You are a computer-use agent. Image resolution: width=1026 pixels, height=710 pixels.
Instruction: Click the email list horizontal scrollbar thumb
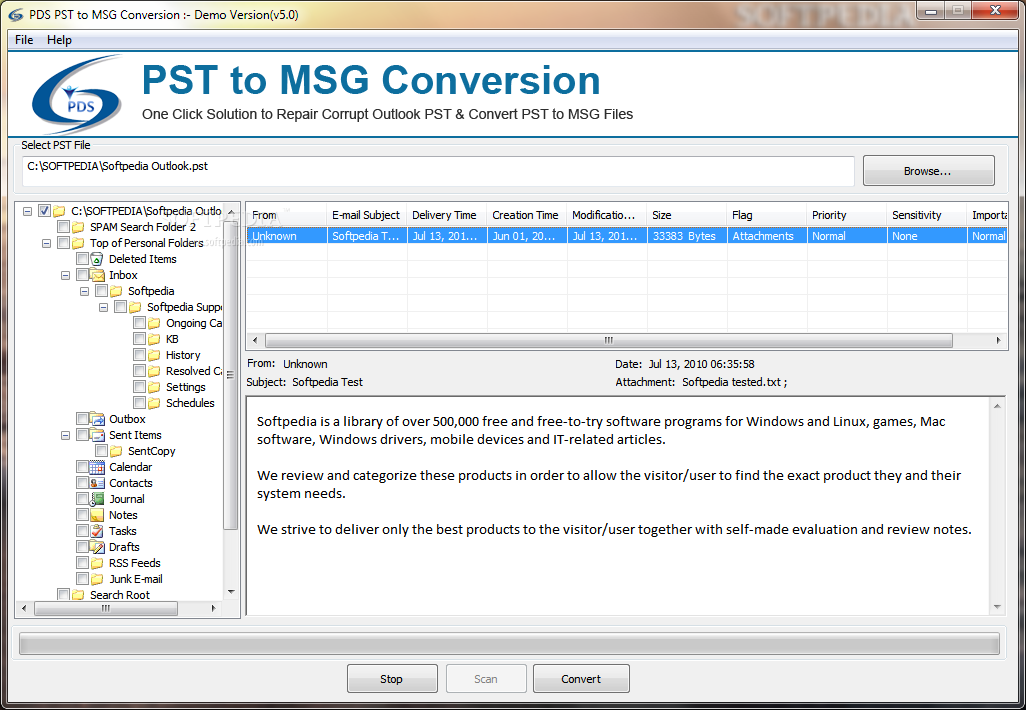click(x=609, y=340)
